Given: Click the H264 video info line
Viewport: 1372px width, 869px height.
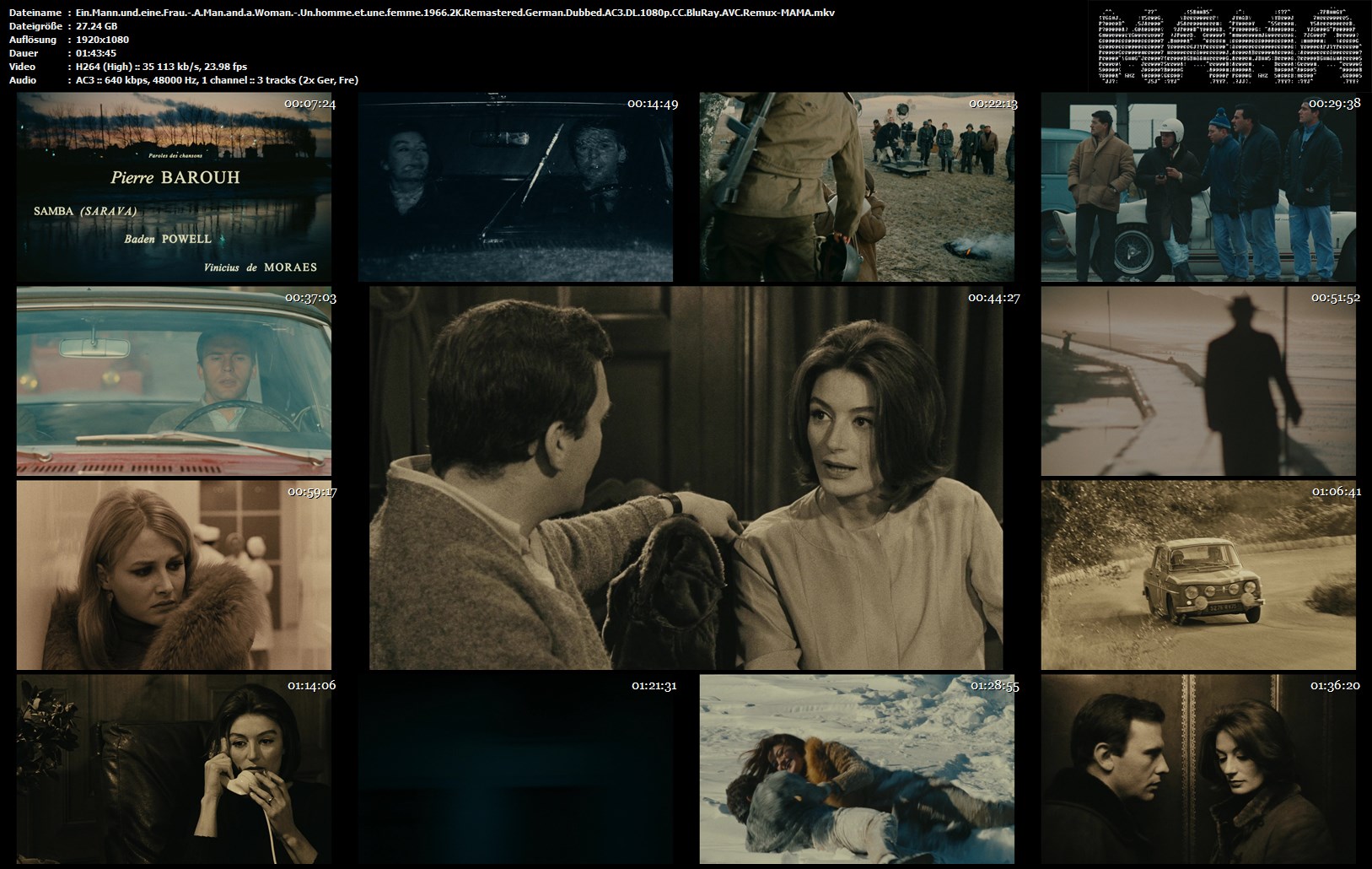Looking at the screenshot, I should pyautogui.click(x=161, y=67).
